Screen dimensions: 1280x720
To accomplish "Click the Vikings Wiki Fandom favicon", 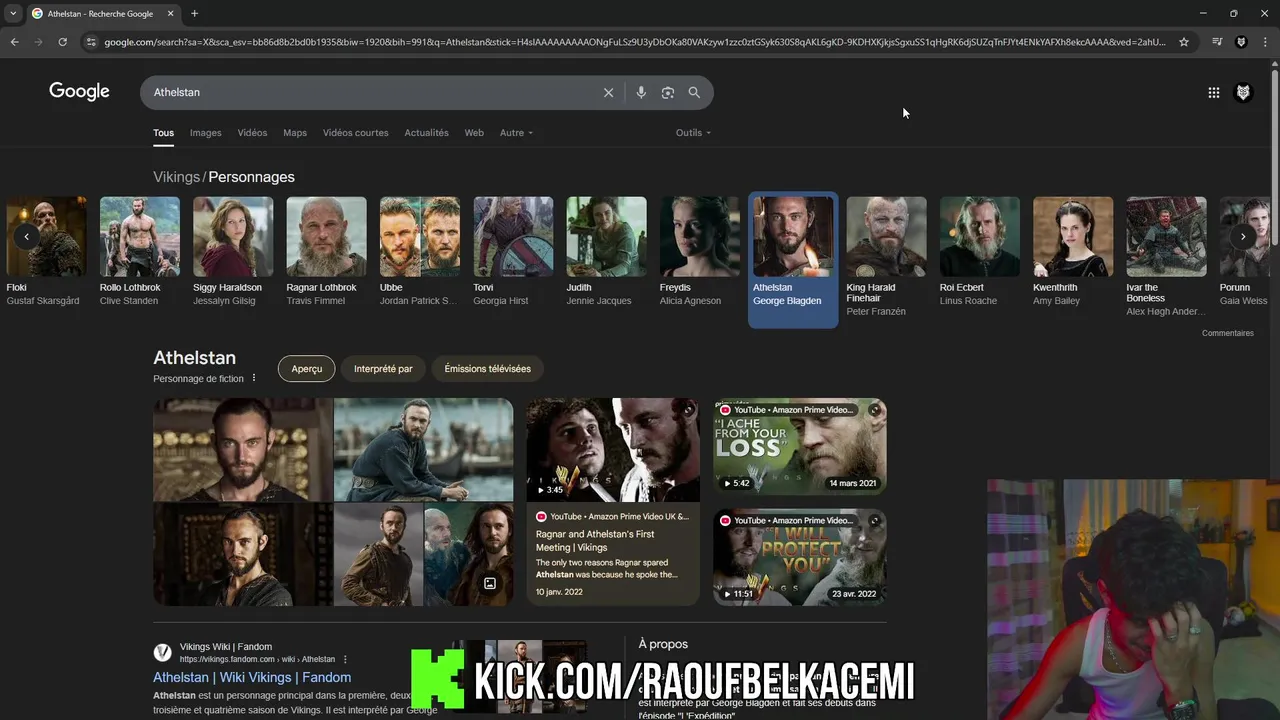I will [162, 652].
